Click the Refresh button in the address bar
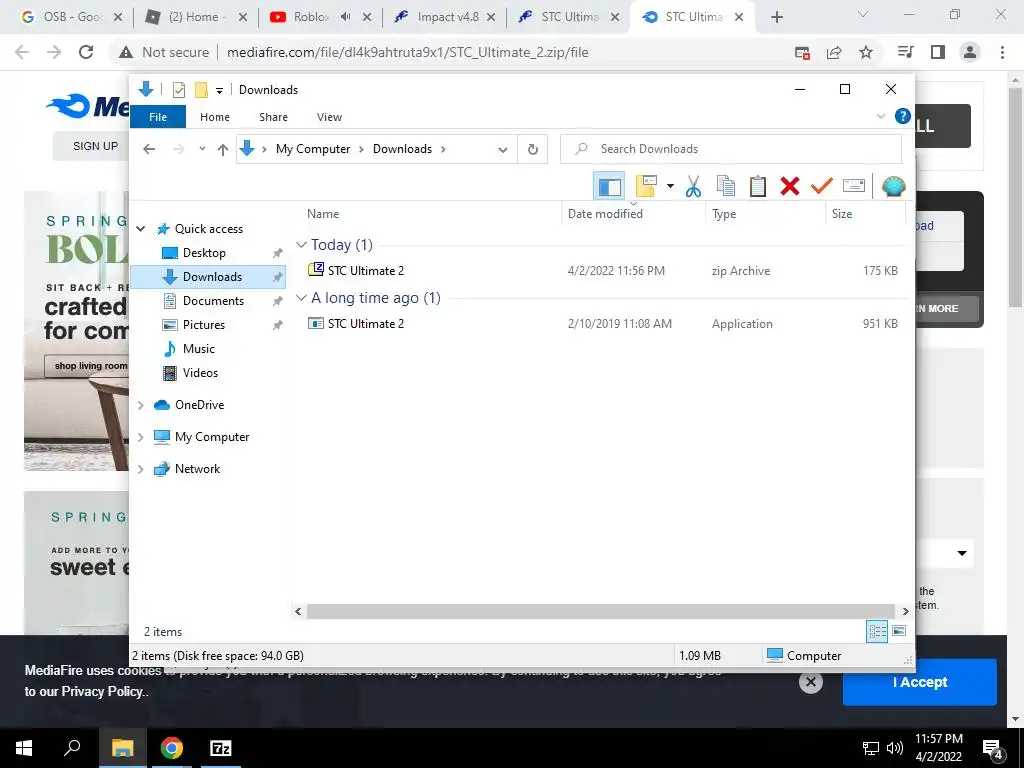Viewport: 1024px width, 768px height. coord(533,150)
